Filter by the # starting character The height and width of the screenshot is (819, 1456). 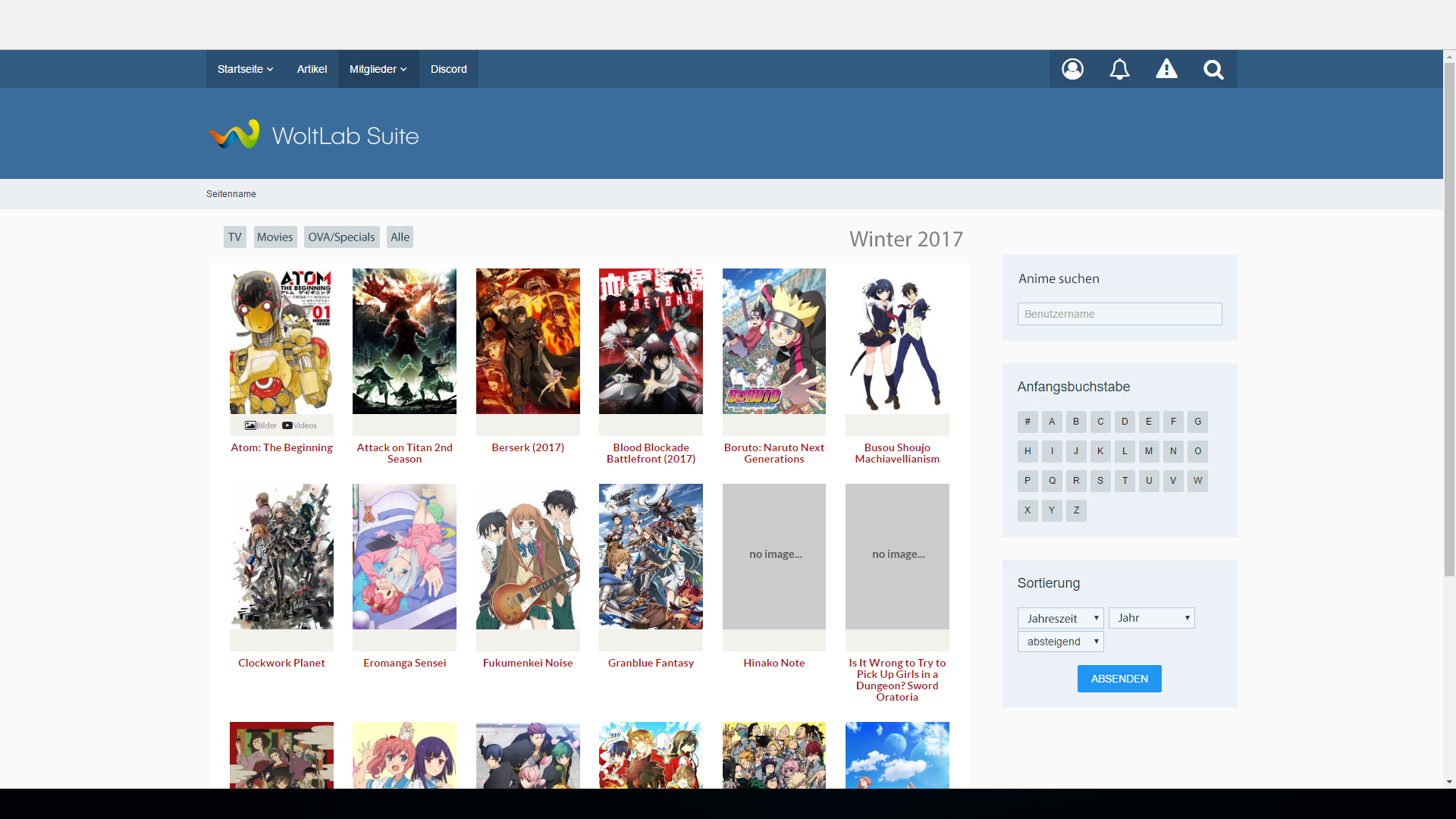(x=1028, y=422)
